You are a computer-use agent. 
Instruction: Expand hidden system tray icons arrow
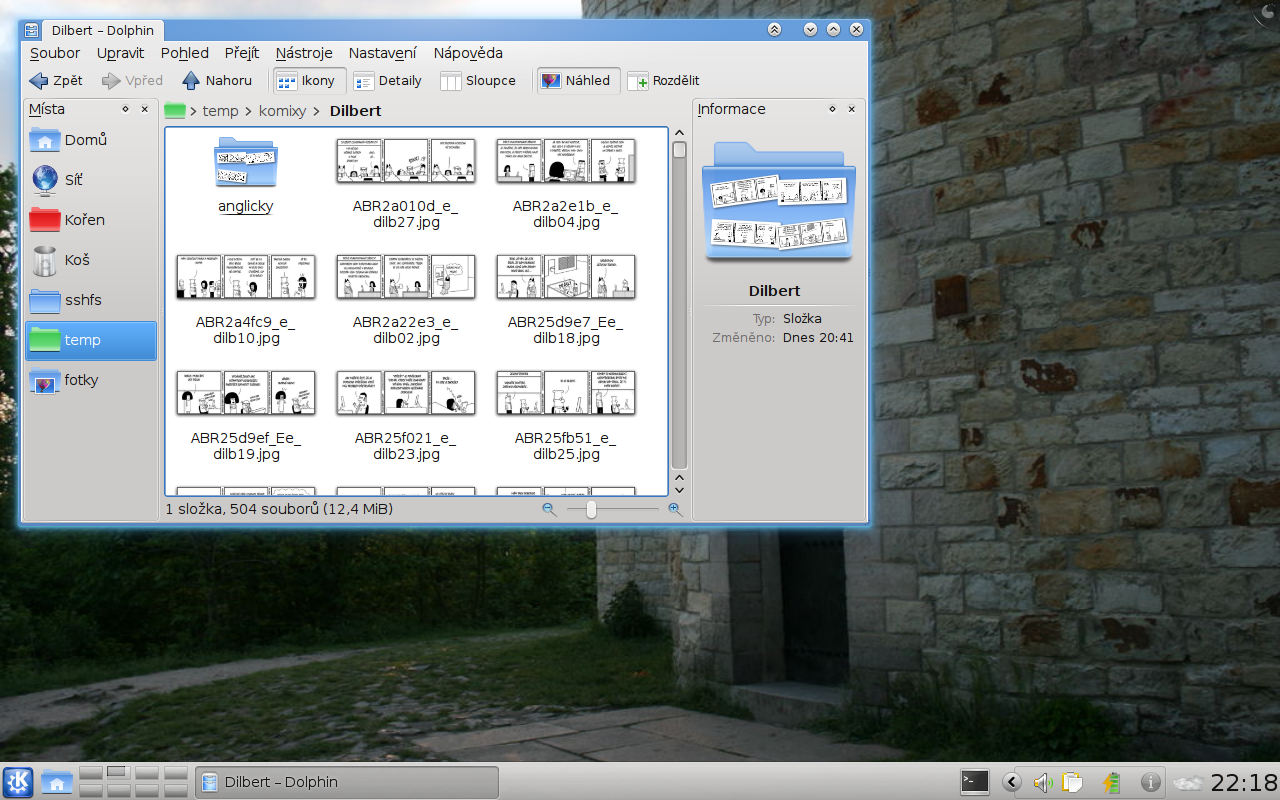(1012, 782)
